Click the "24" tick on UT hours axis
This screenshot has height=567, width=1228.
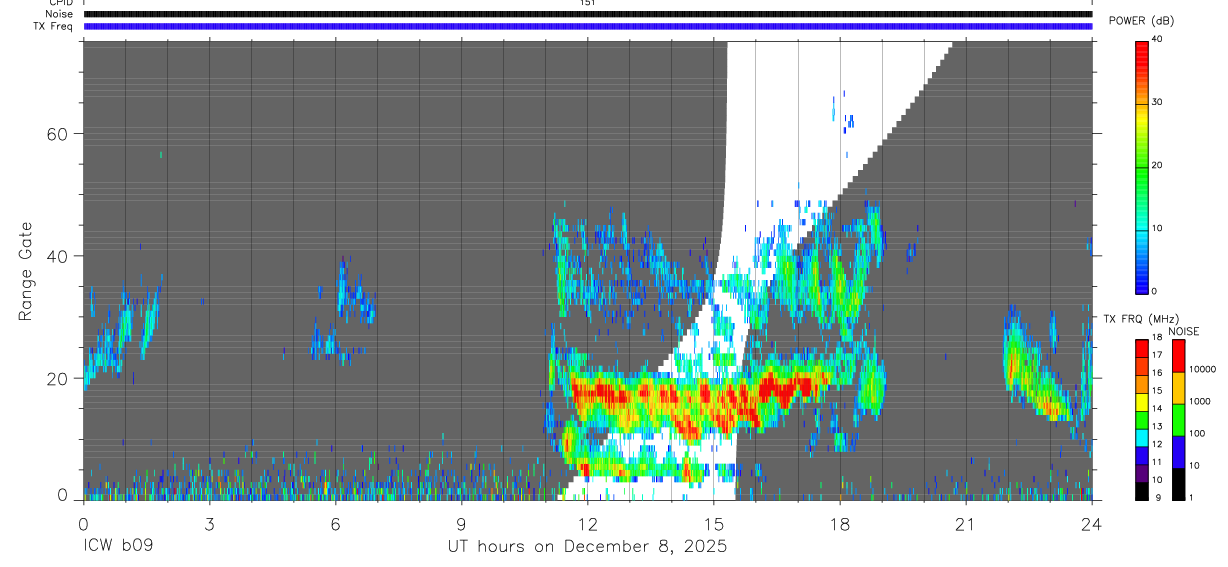1092,523
